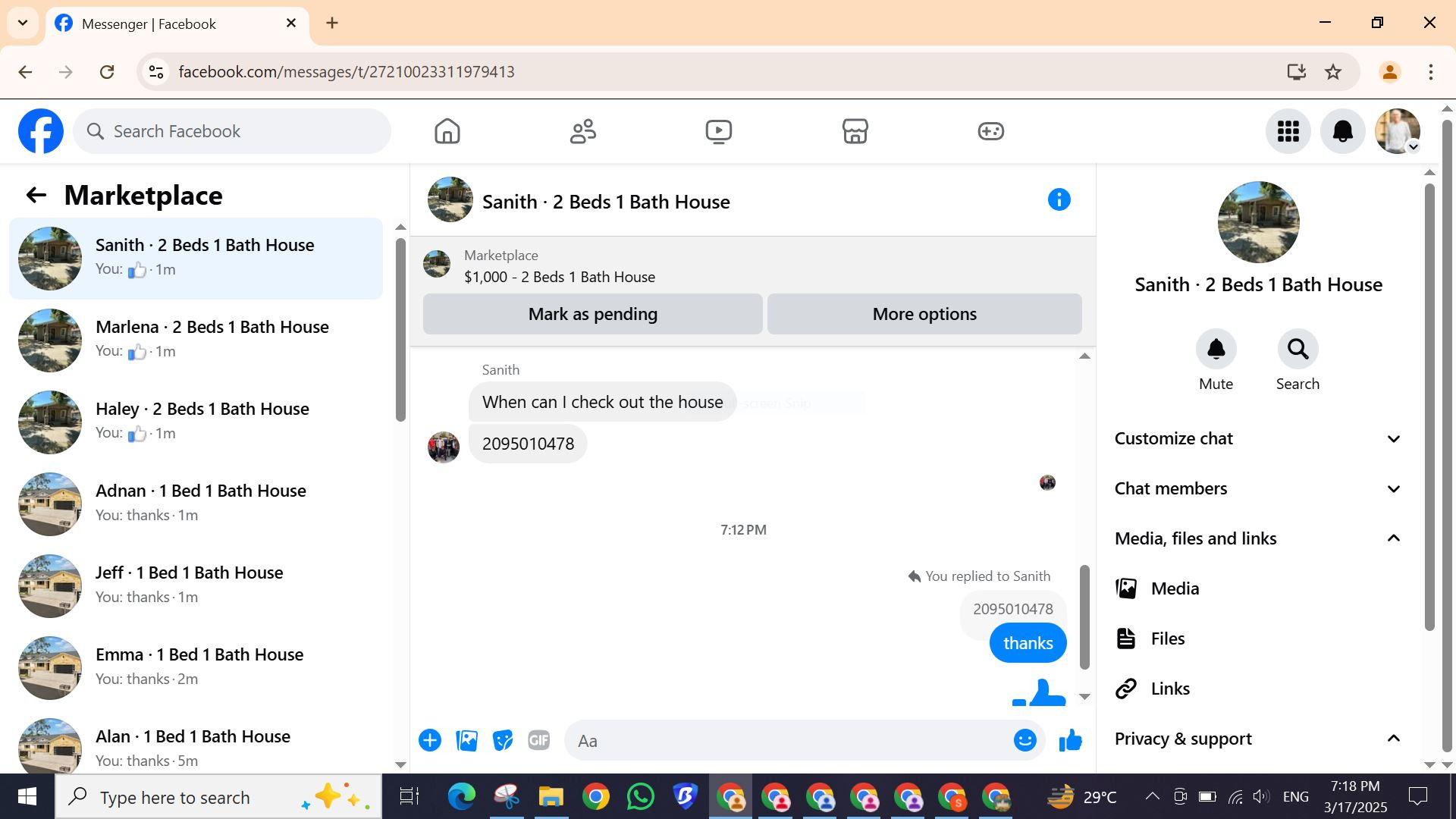Viewport: 1456px width, 819px height.
Task: Open the Media section icon
Action: [x=1126, y=588]
